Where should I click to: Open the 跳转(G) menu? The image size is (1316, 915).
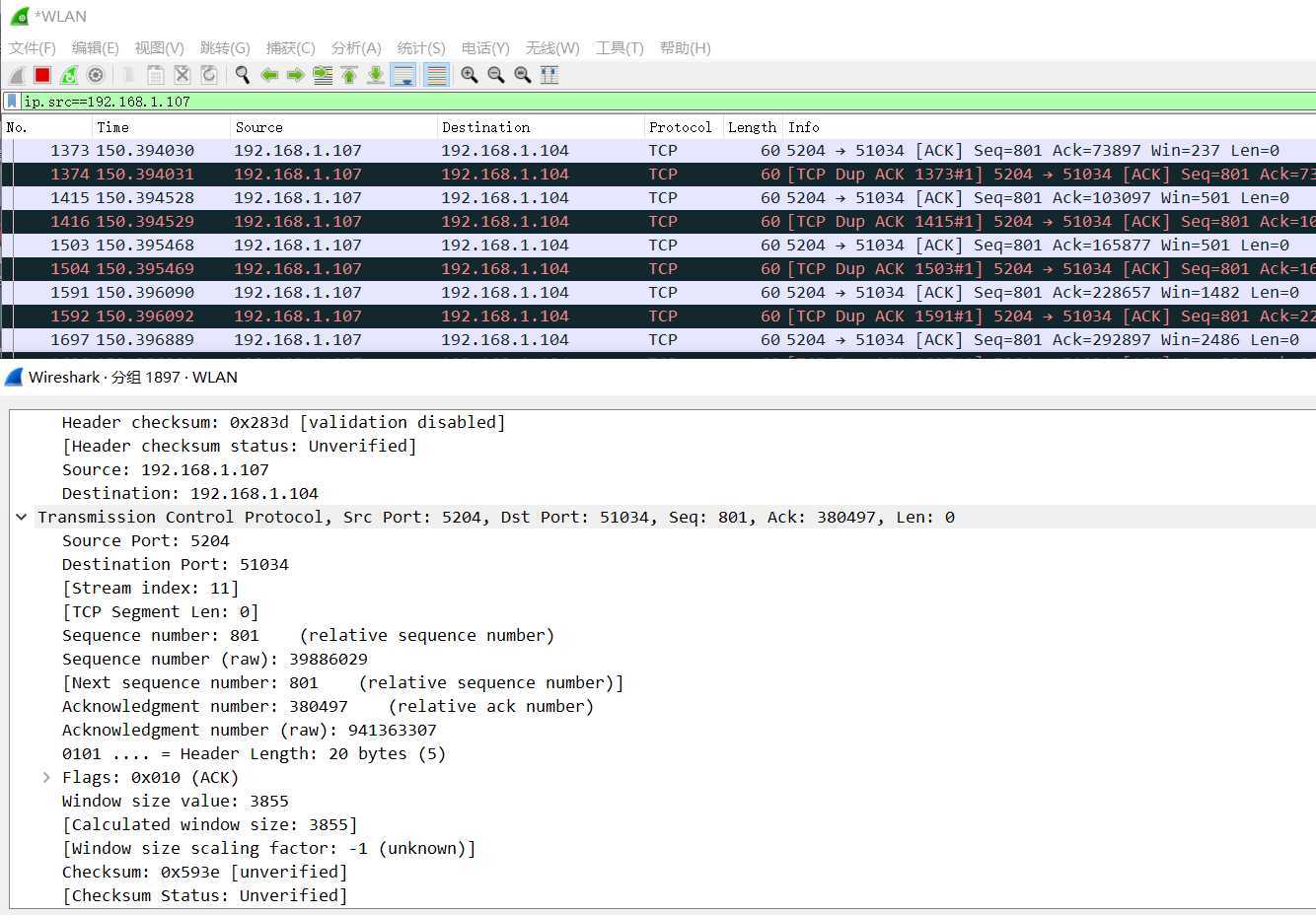click(x=225, y=47)
